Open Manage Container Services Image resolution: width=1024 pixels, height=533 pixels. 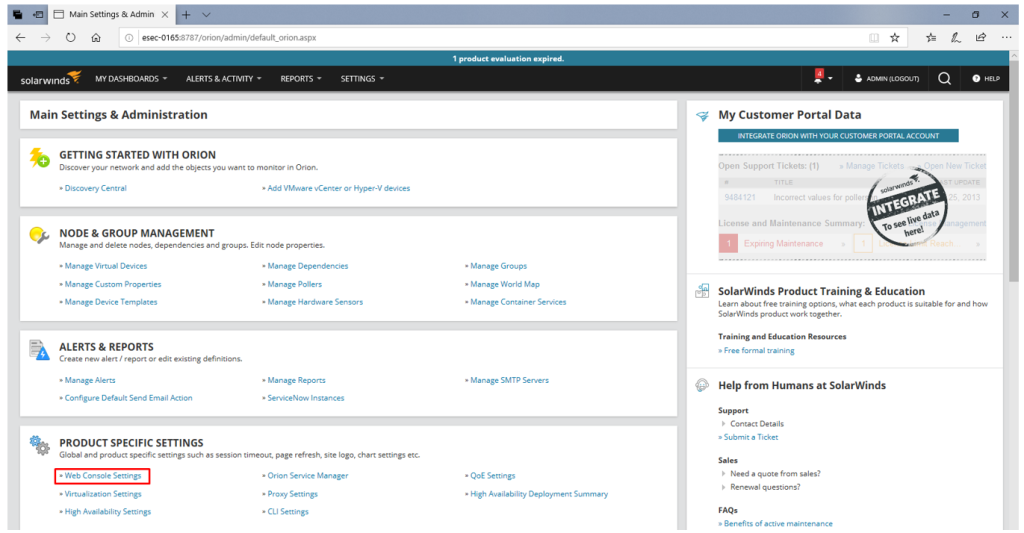(x=518, y=302)
